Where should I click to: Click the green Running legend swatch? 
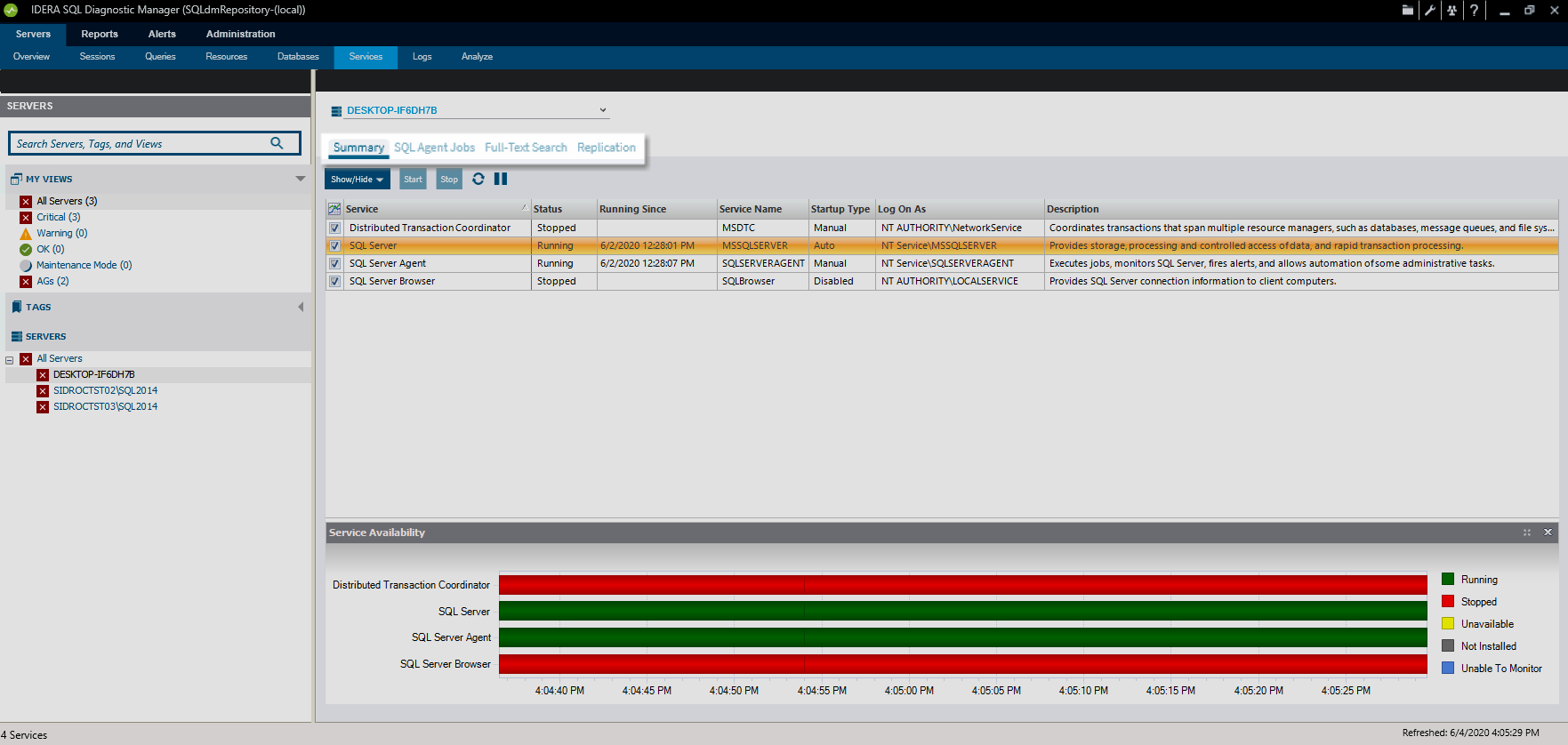1448,579
